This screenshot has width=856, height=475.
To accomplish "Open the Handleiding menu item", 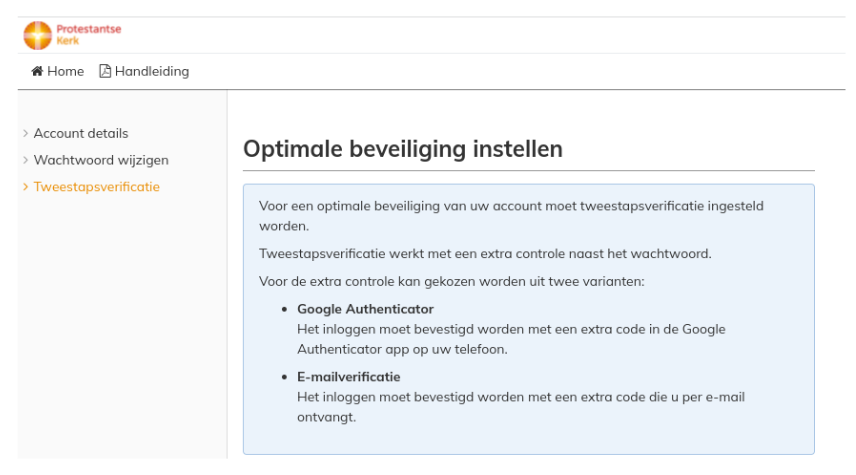I will click(144, 71).
